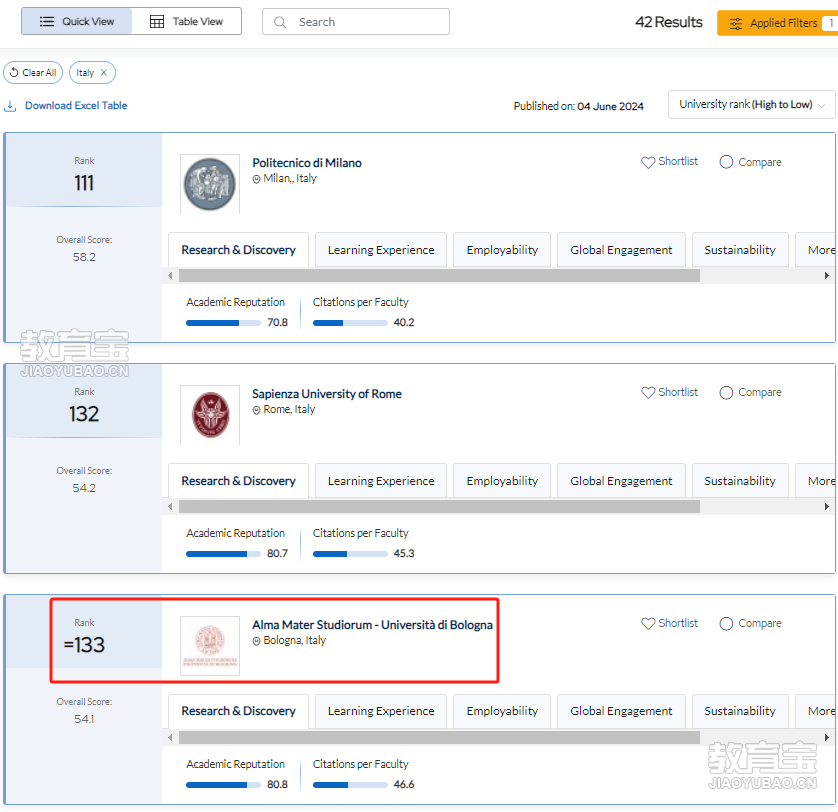Open Employability tab for Politecnico di Milano
Viewport: 838px width, 812px height.
502,250
